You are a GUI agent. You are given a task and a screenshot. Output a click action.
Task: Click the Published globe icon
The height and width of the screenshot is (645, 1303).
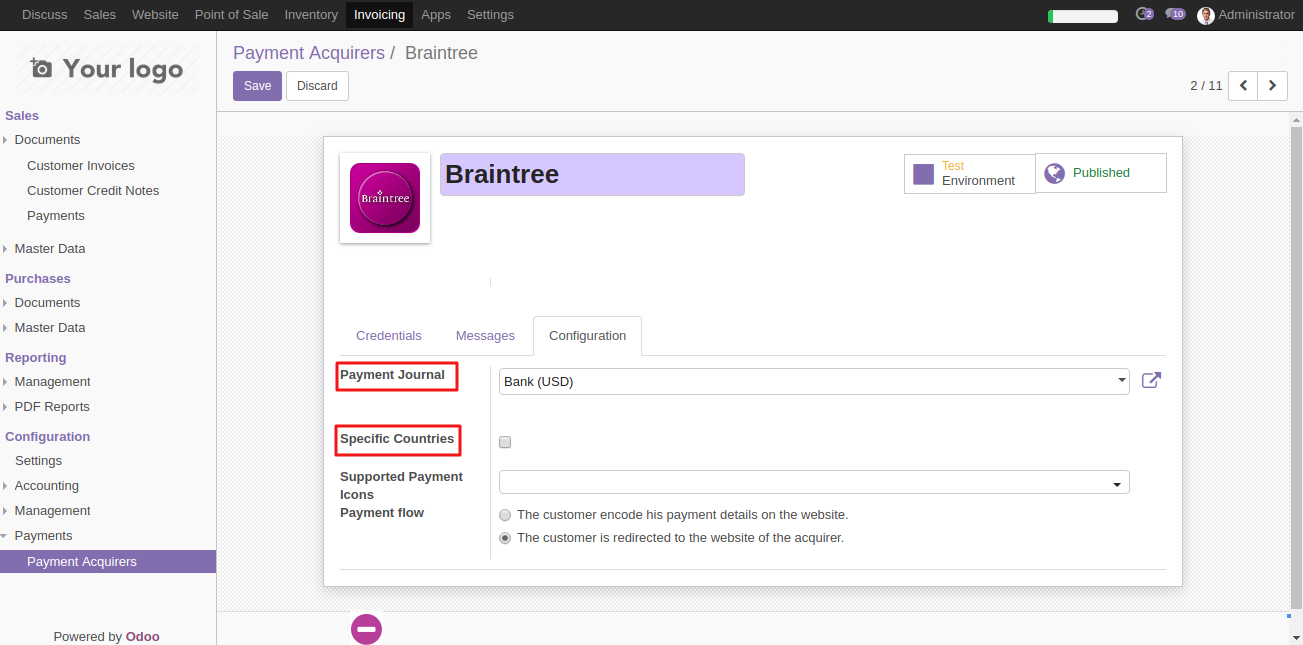pos(1054,172)
